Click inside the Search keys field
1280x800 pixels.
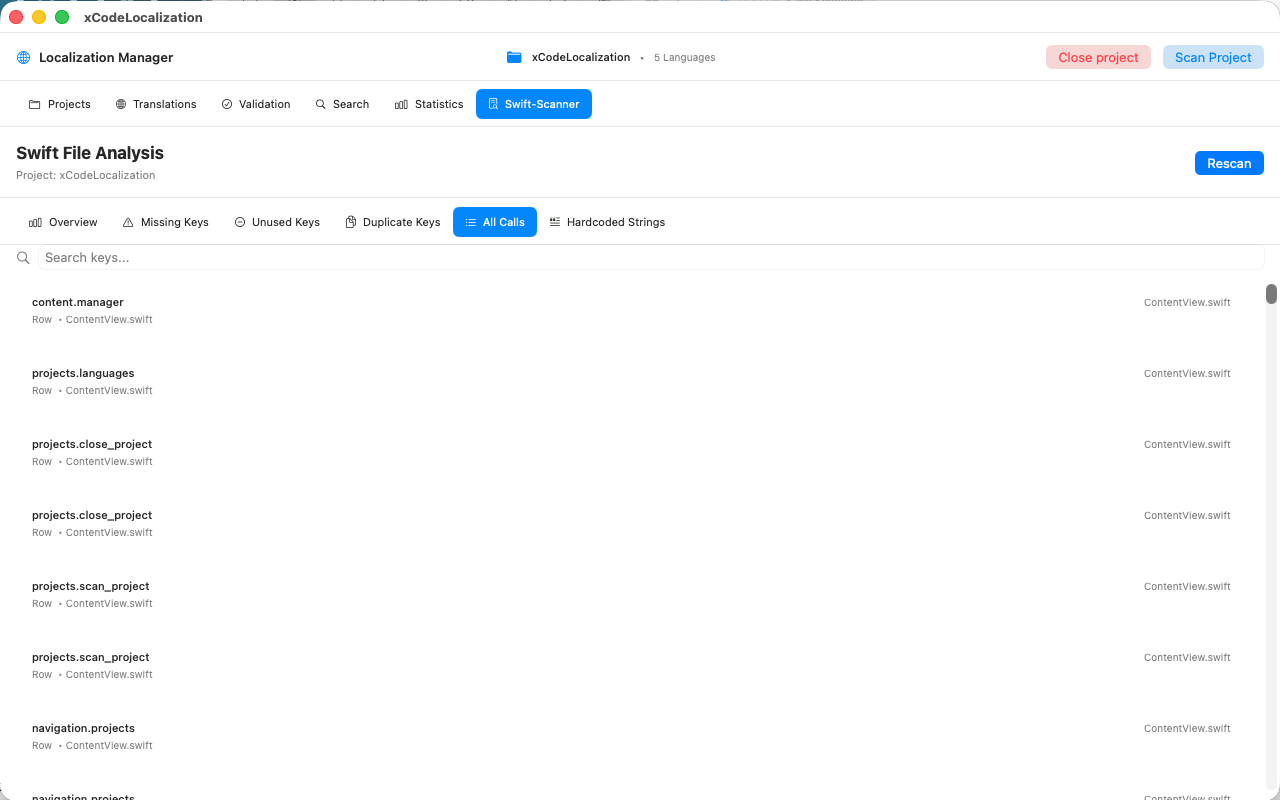300,257
